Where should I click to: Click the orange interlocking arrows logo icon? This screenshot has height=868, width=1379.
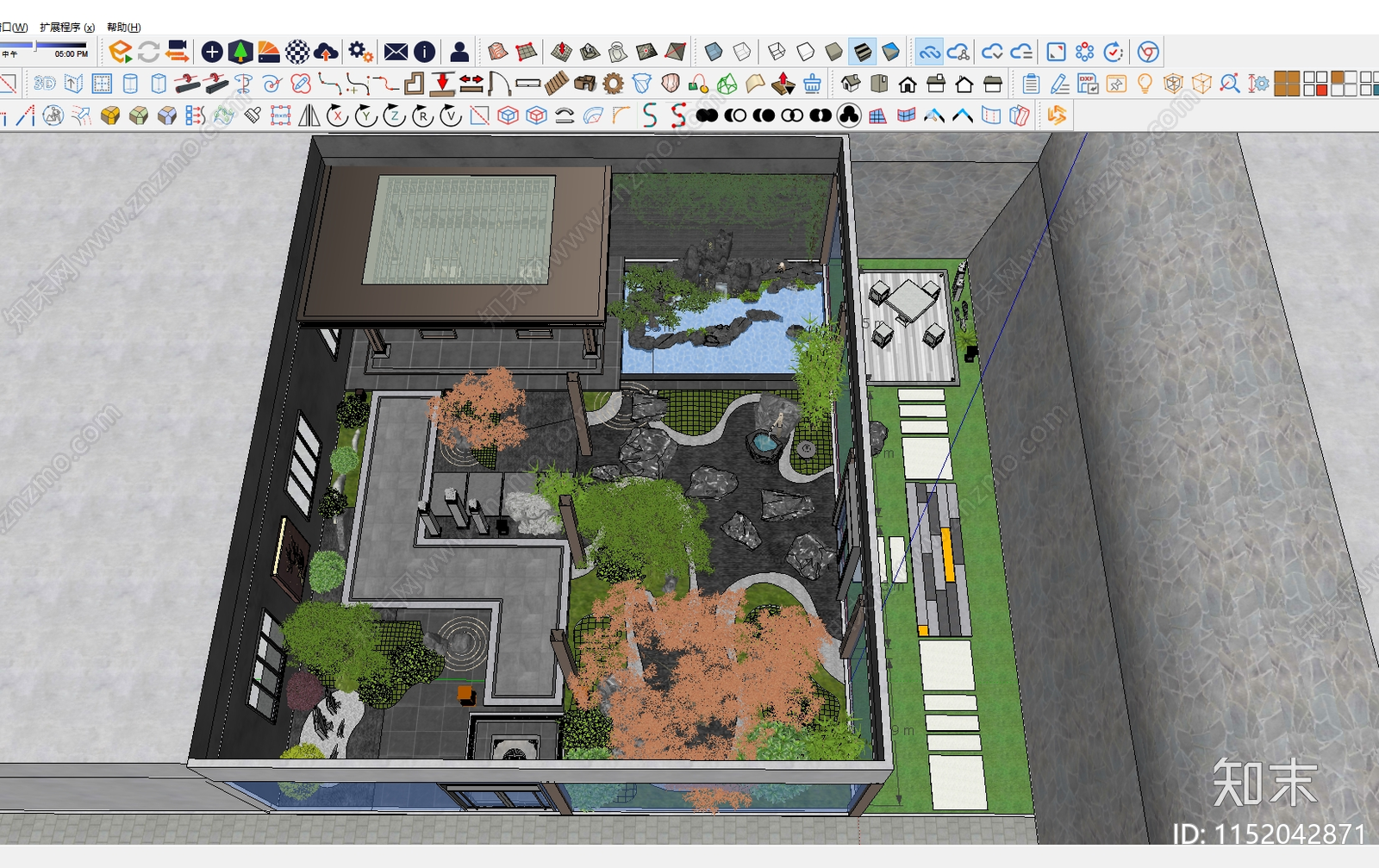[1058, 116]
